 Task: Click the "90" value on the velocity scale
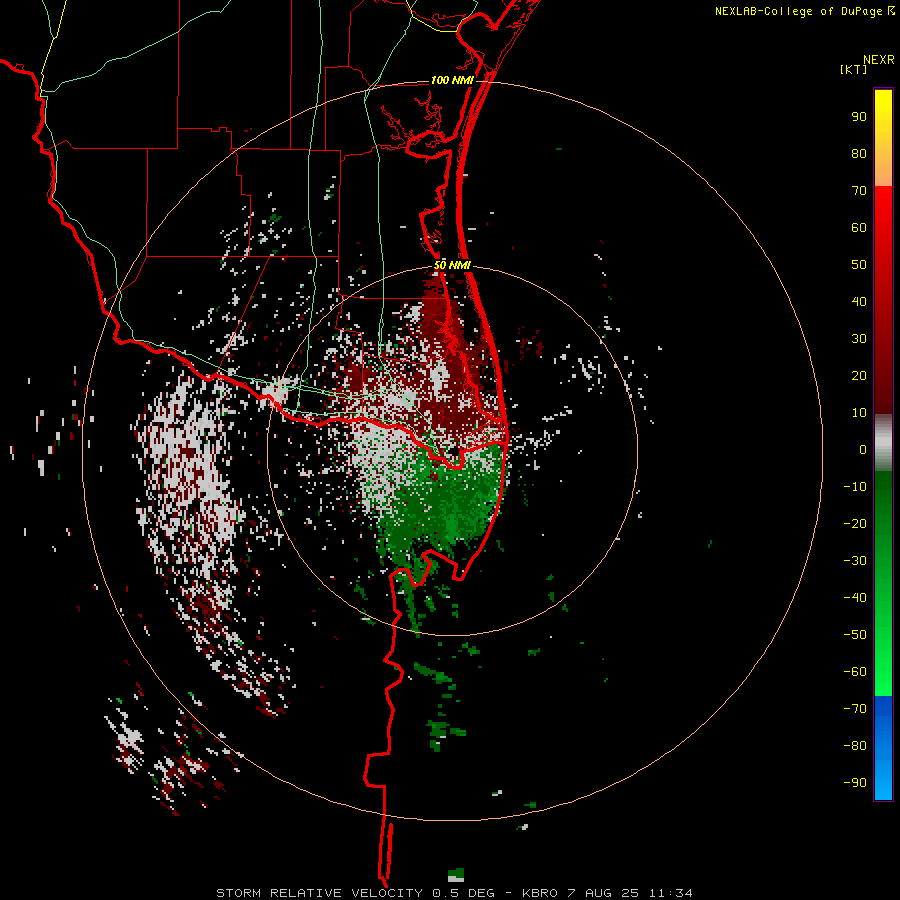[x=859, y=117]
